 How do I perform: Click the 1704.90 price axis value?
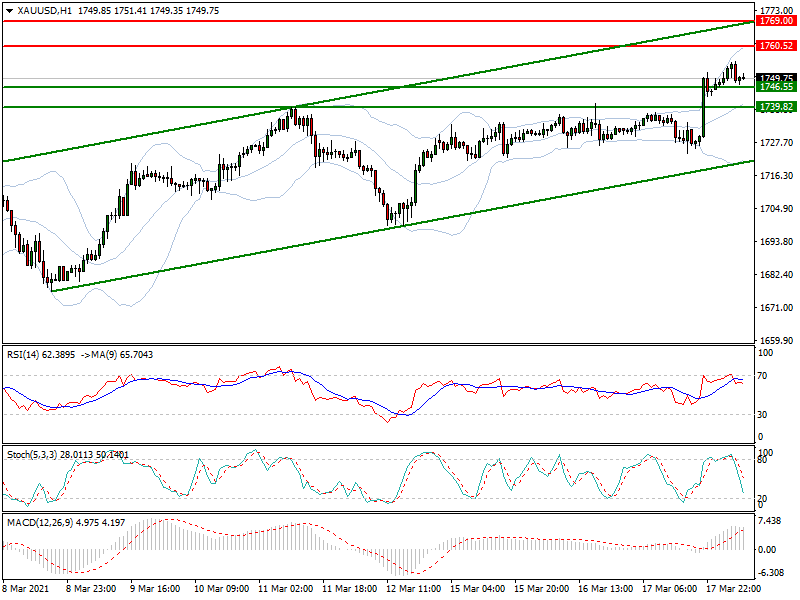click(x=777, y=209)
